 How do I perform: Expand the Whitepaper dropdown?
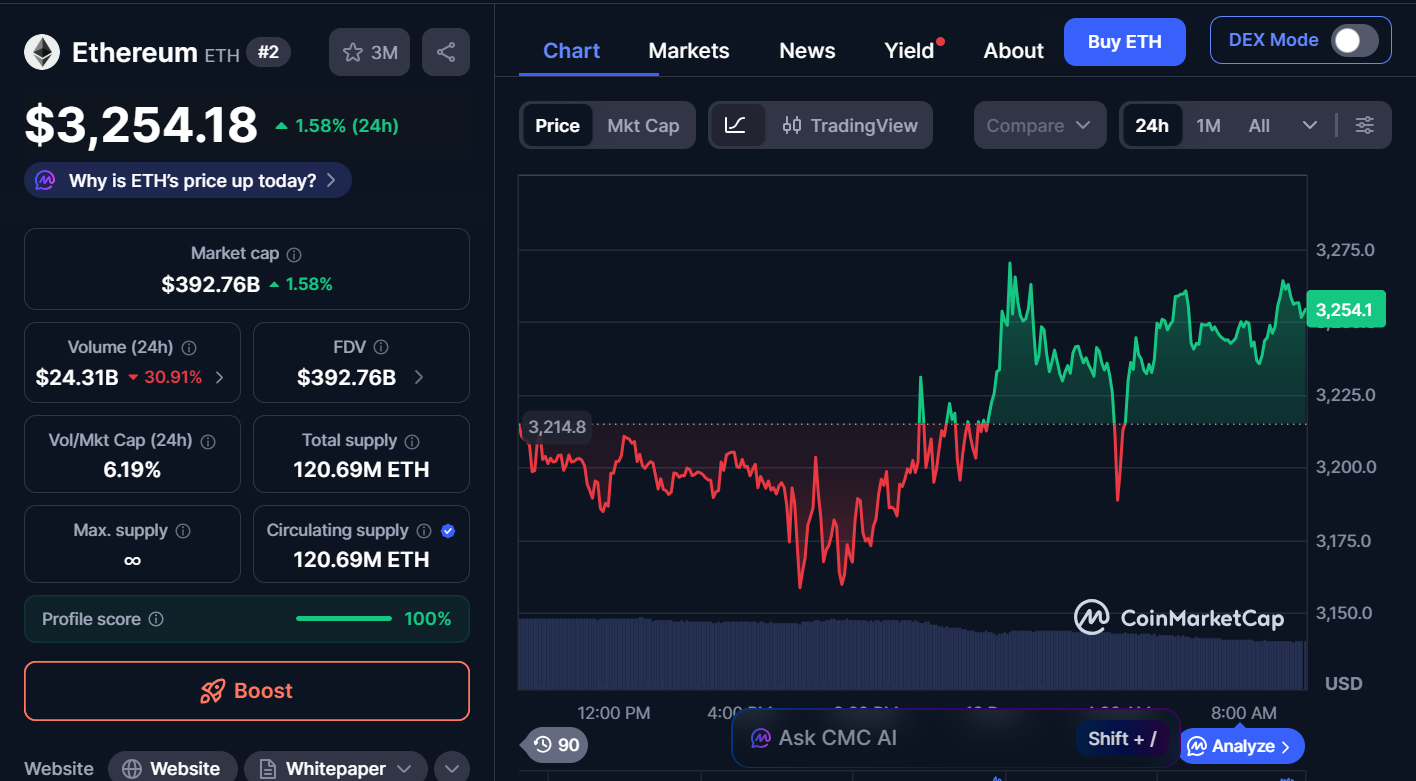click(x=404, y=768)
